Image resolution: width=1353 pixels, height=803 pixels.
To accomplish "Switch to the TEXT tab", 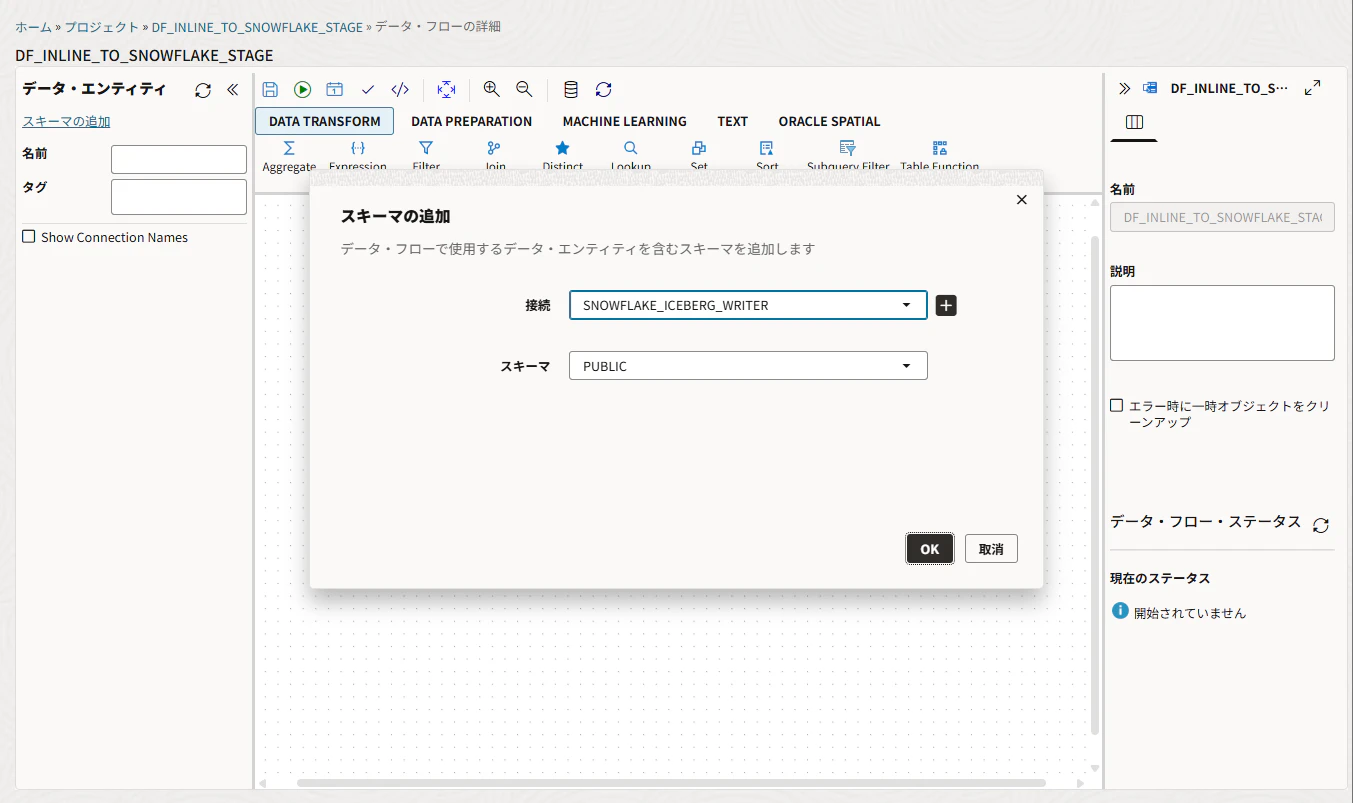I will pyautogui.click(x=733, y=121).
